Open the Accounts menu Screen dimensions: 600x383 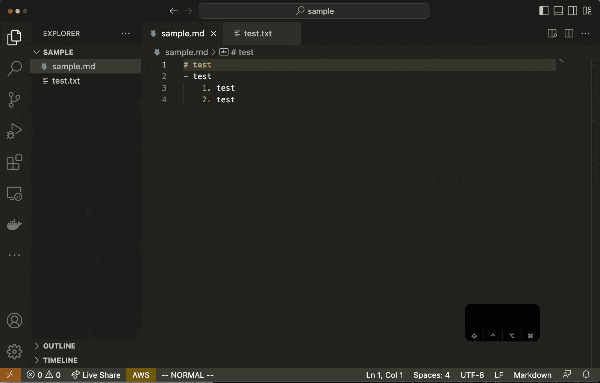click(14, 321)
